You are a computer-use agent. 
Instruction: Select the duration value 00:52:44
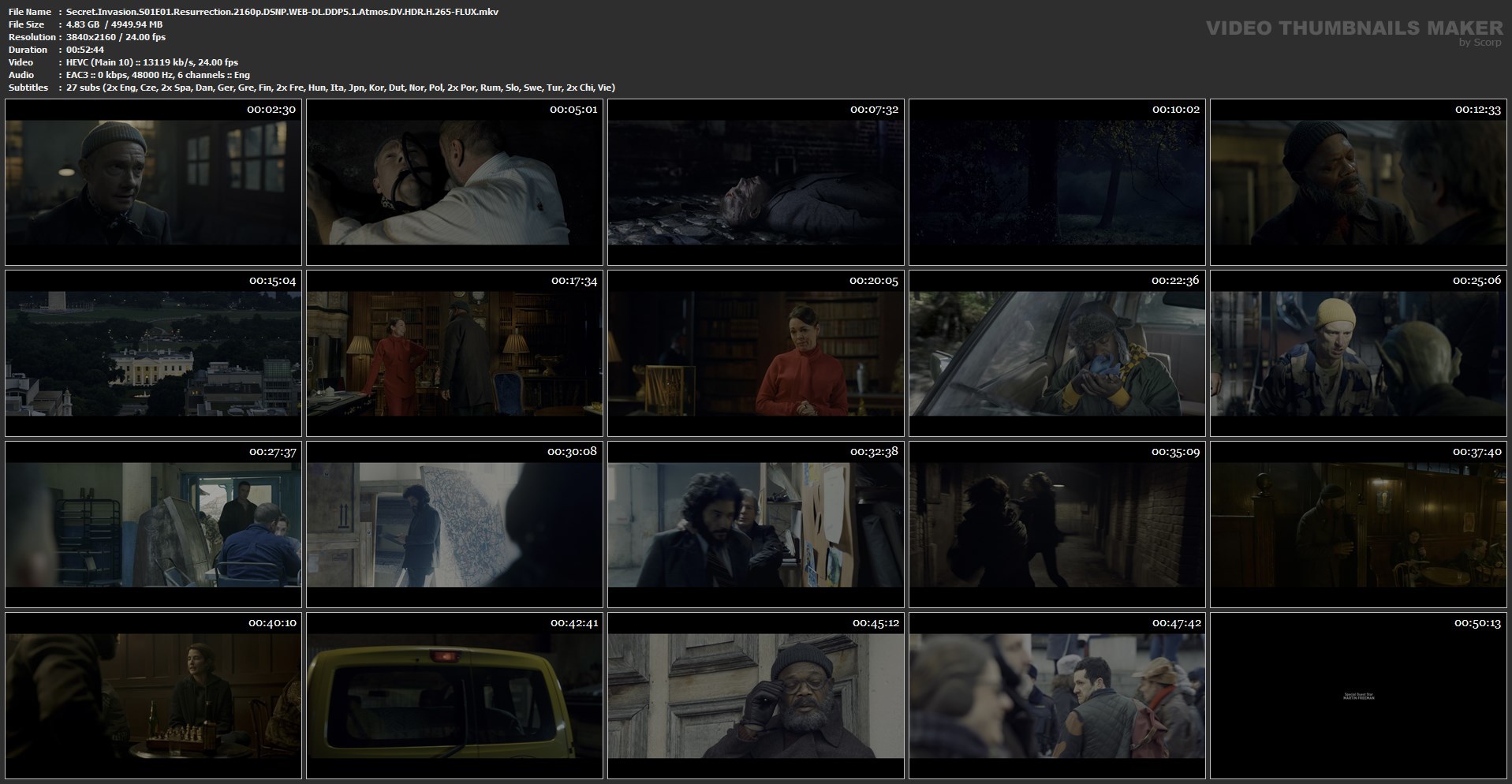click(85, 50)
